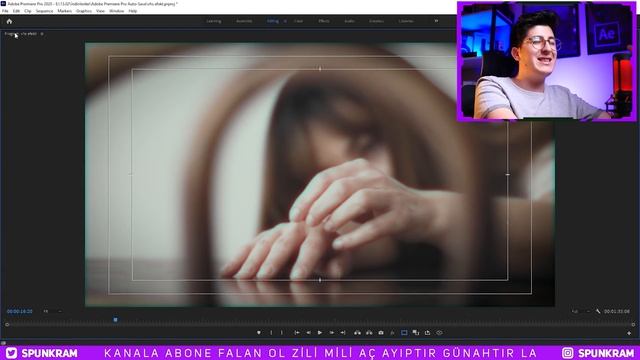Image resolution: width=640 pixels, height=360 pixels.
Task: Click left handle of zoom scroll bar
Action: pos(7,325)
